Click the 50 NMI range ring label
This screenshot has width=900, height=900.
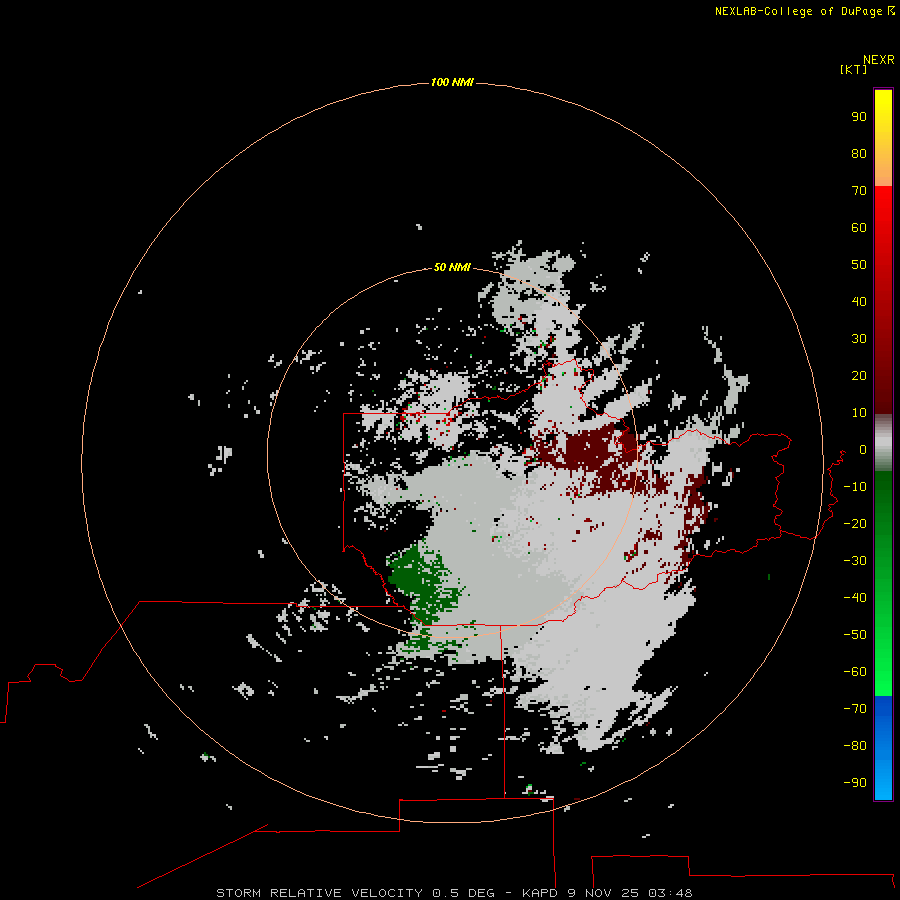coord(452,267)
